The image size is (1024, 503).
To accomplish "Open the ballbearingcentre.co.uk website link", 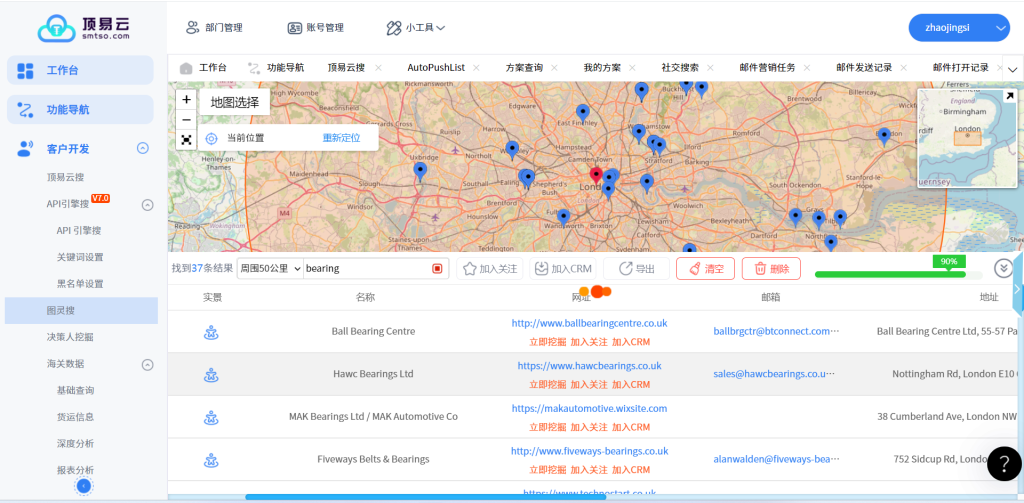I will pyautogui.click(x=589, y=324).
